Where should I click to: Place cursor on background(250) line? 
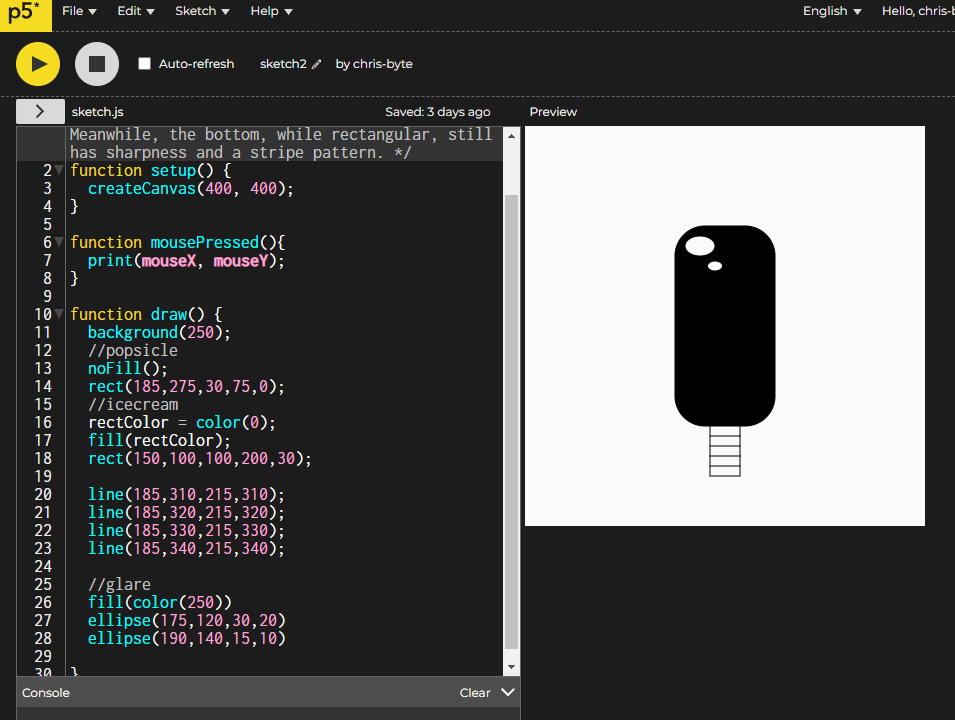159,333
